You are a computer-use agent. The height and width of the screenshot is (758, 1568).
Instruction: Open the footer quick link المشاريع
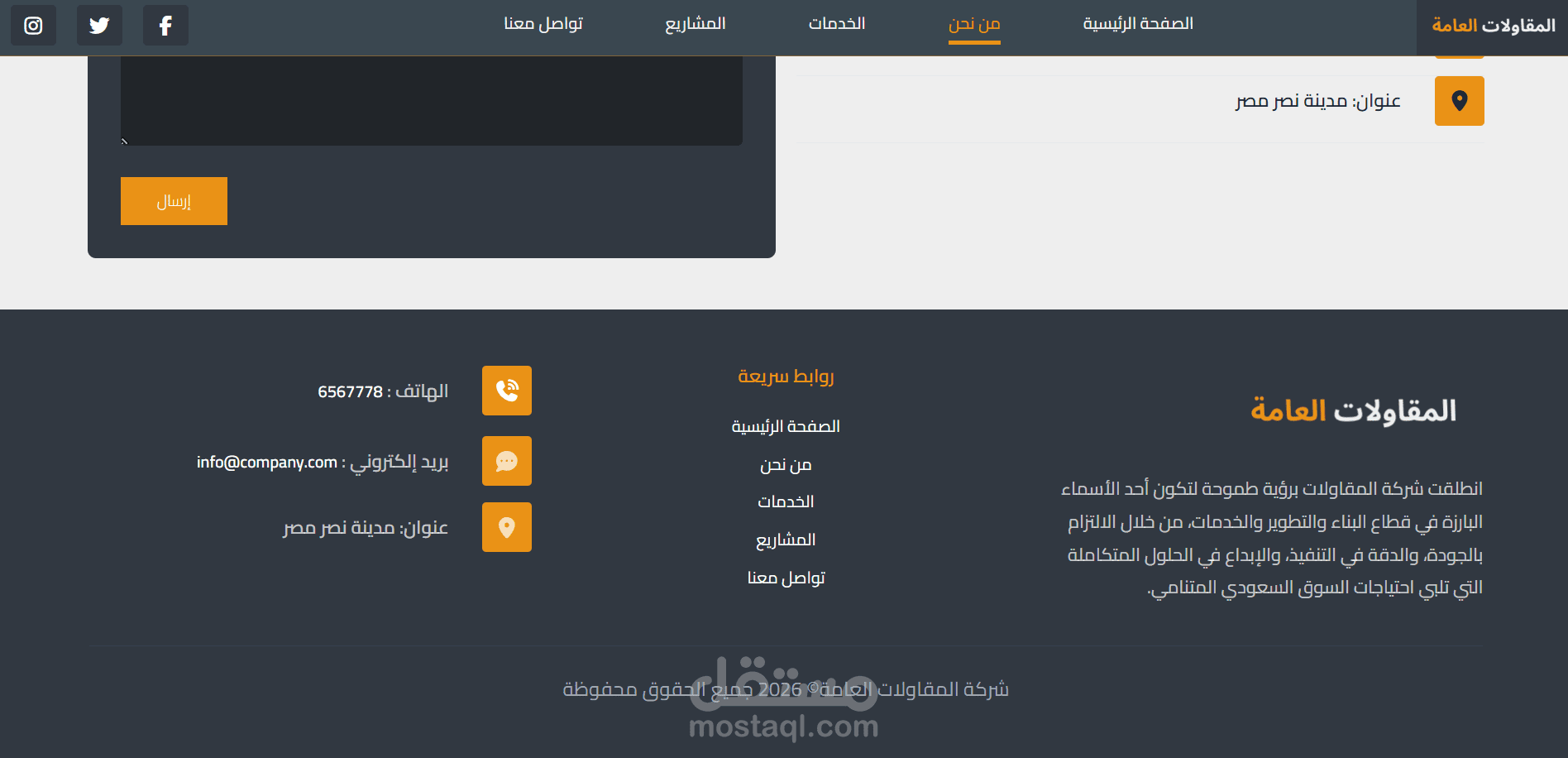(x=786, y=540)
